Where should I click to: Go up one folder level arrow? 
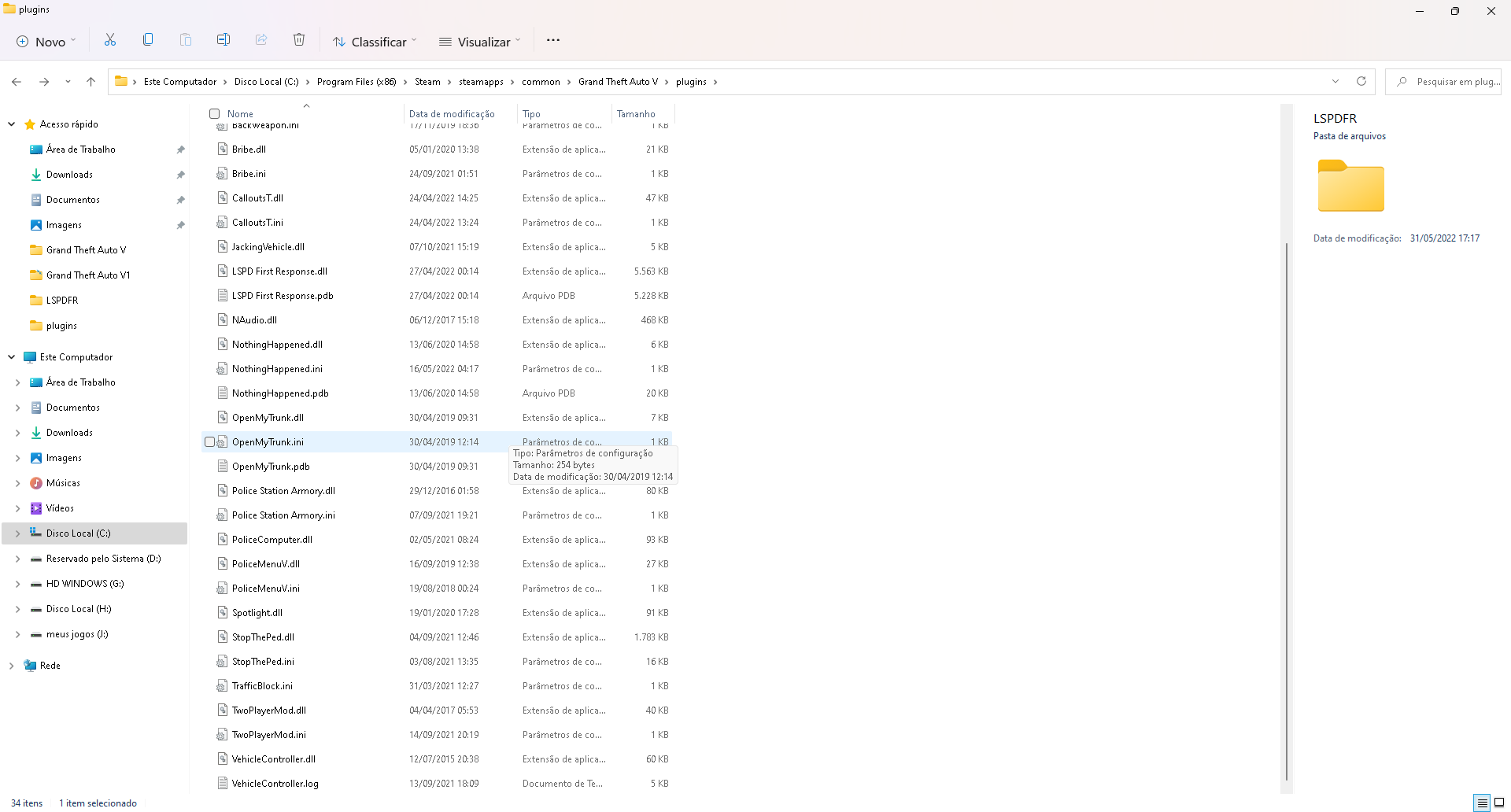[91, 81]
